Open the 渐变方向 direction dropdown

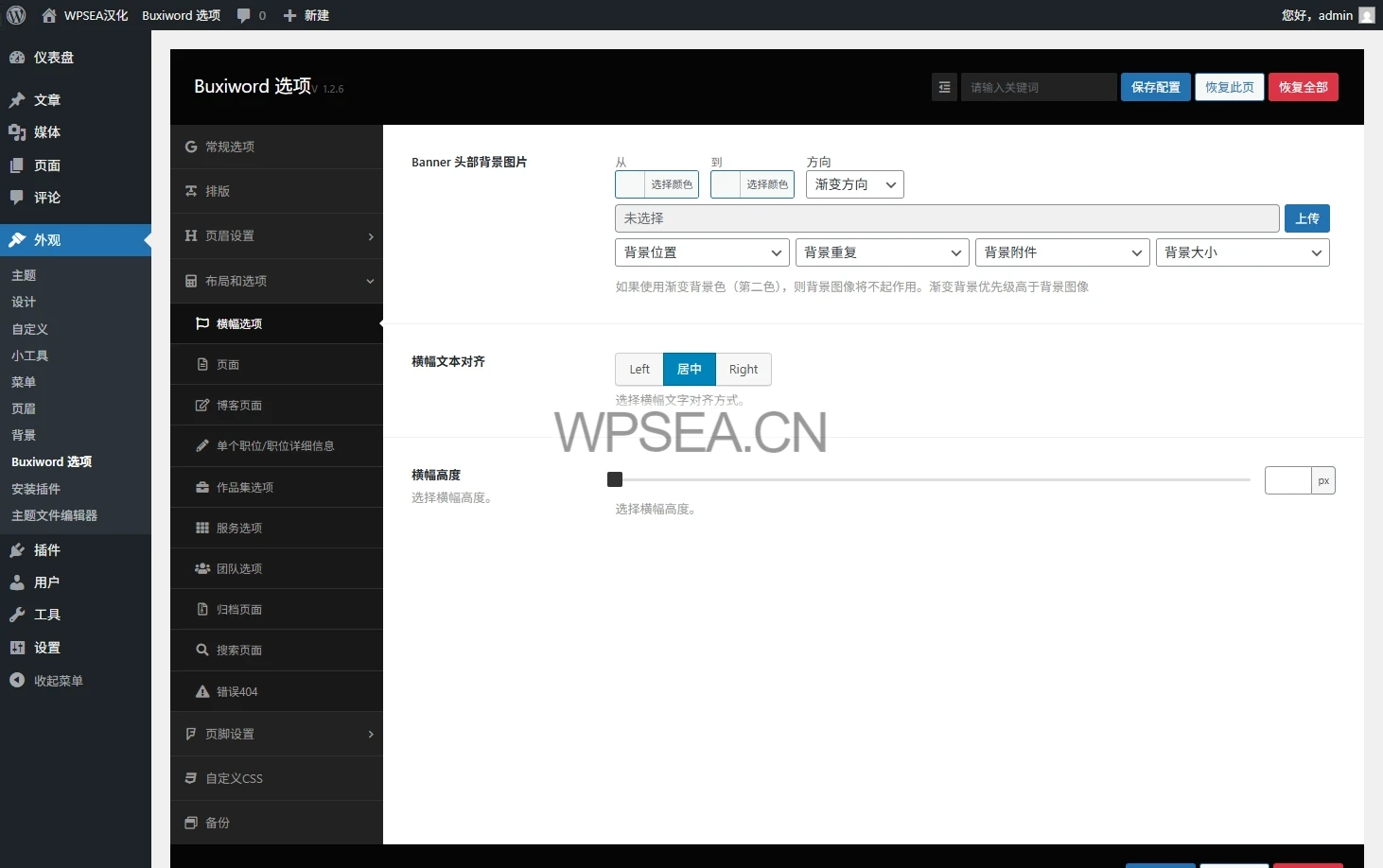coord(854,184)
